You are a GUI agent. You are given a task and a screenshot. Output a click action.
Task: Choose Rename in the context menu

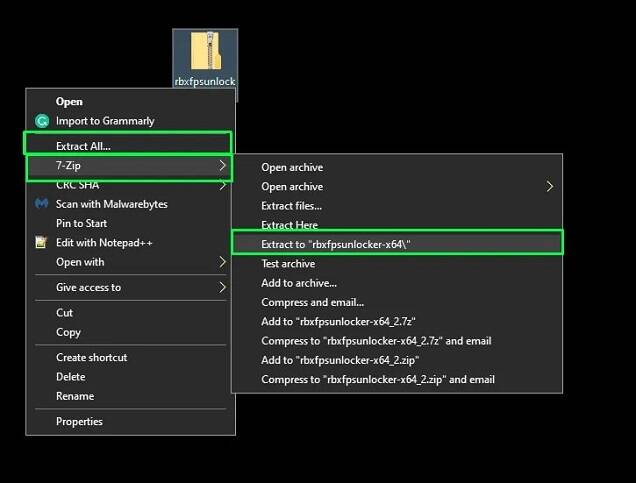(130, 396)
